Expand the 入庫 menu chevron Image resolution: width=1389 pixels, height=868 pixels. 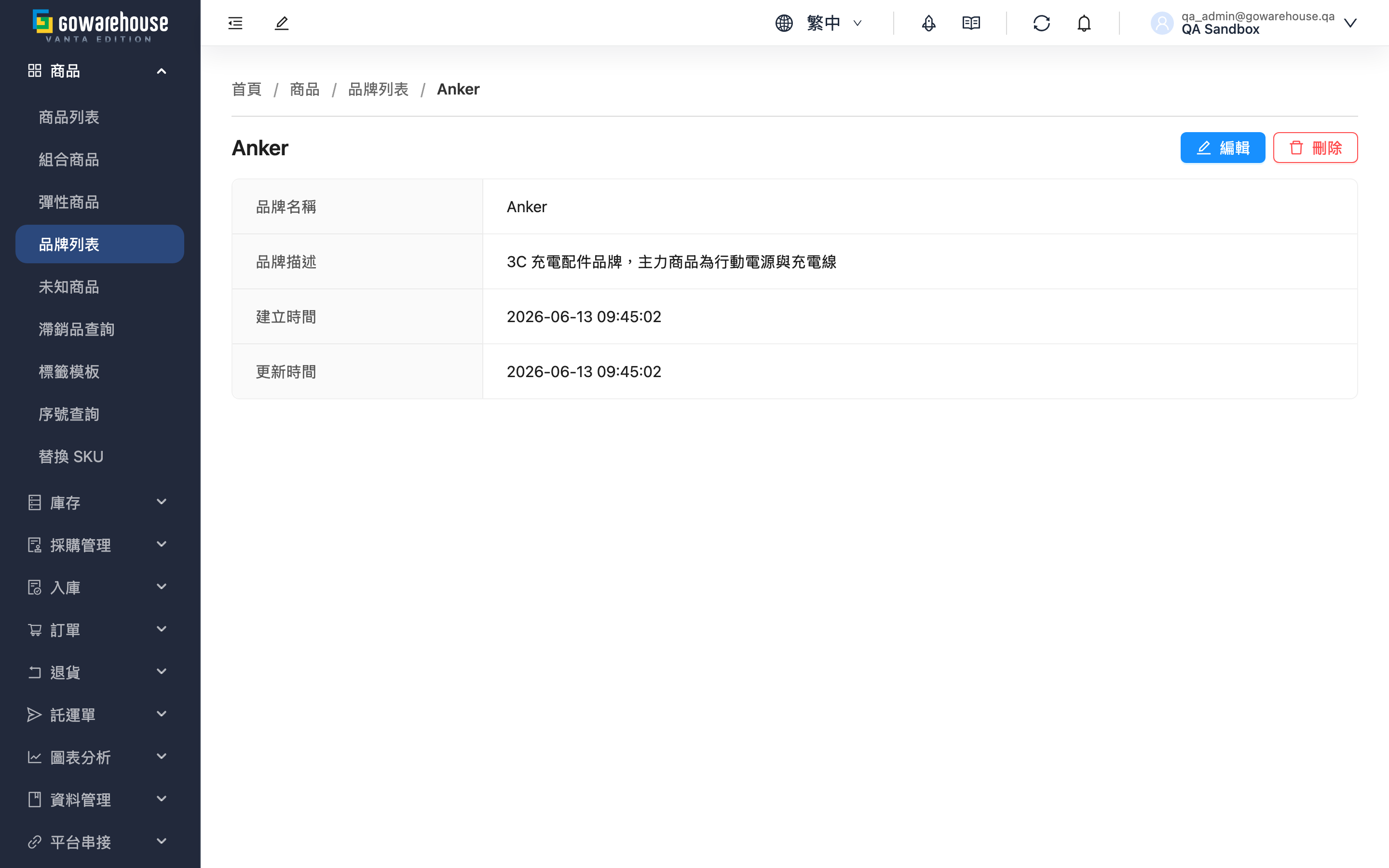click(x=162, y=586)
